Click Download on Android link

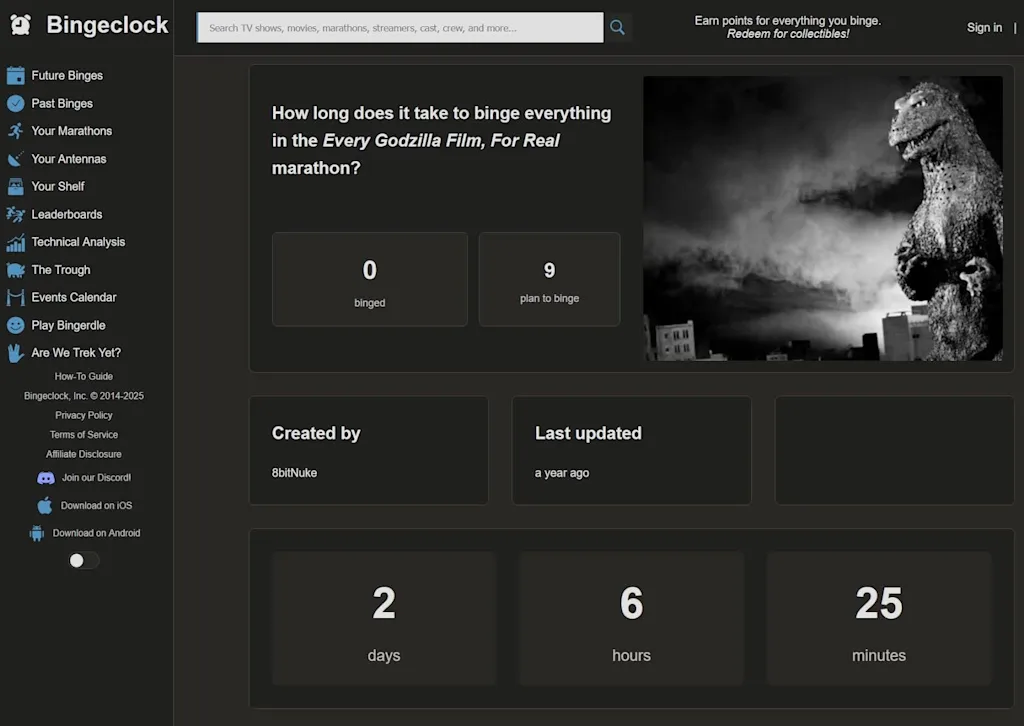click(97, 533)
